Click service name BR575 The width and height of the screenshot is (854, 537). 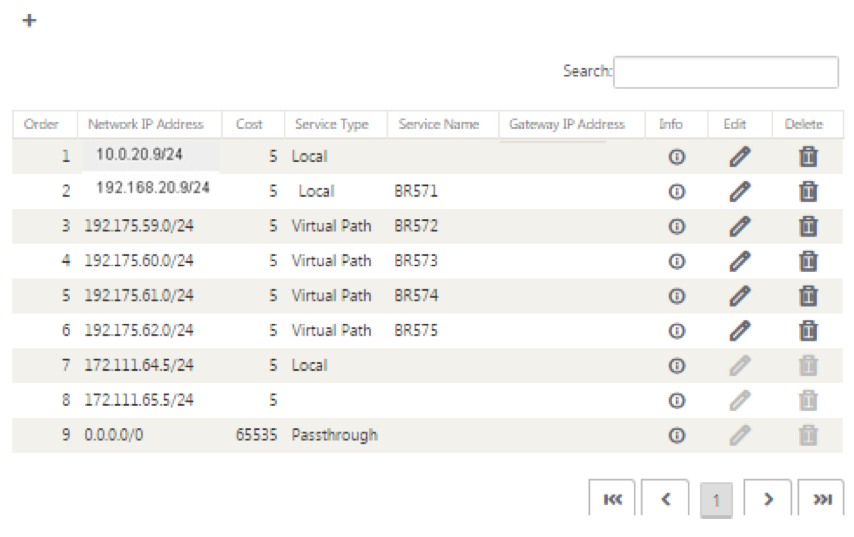click(416, 331)
